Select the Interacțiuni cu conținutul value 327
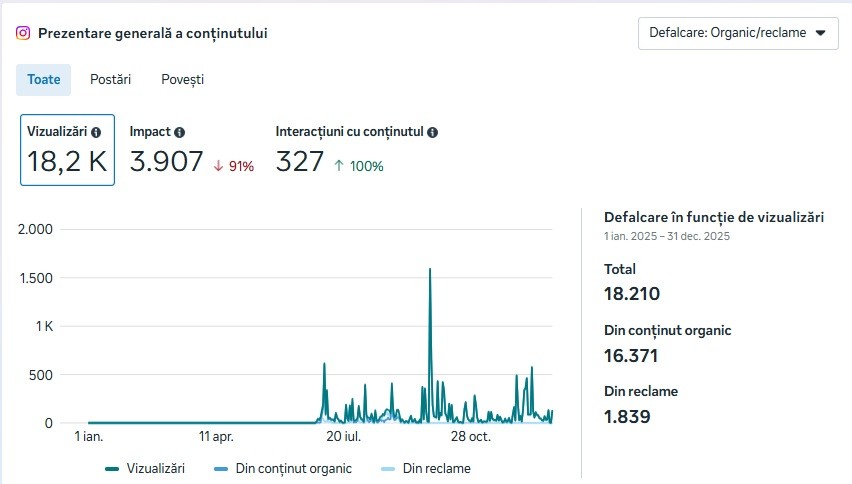Image resolution: width=852 pixels, height=484 pixels. (300, 162)
